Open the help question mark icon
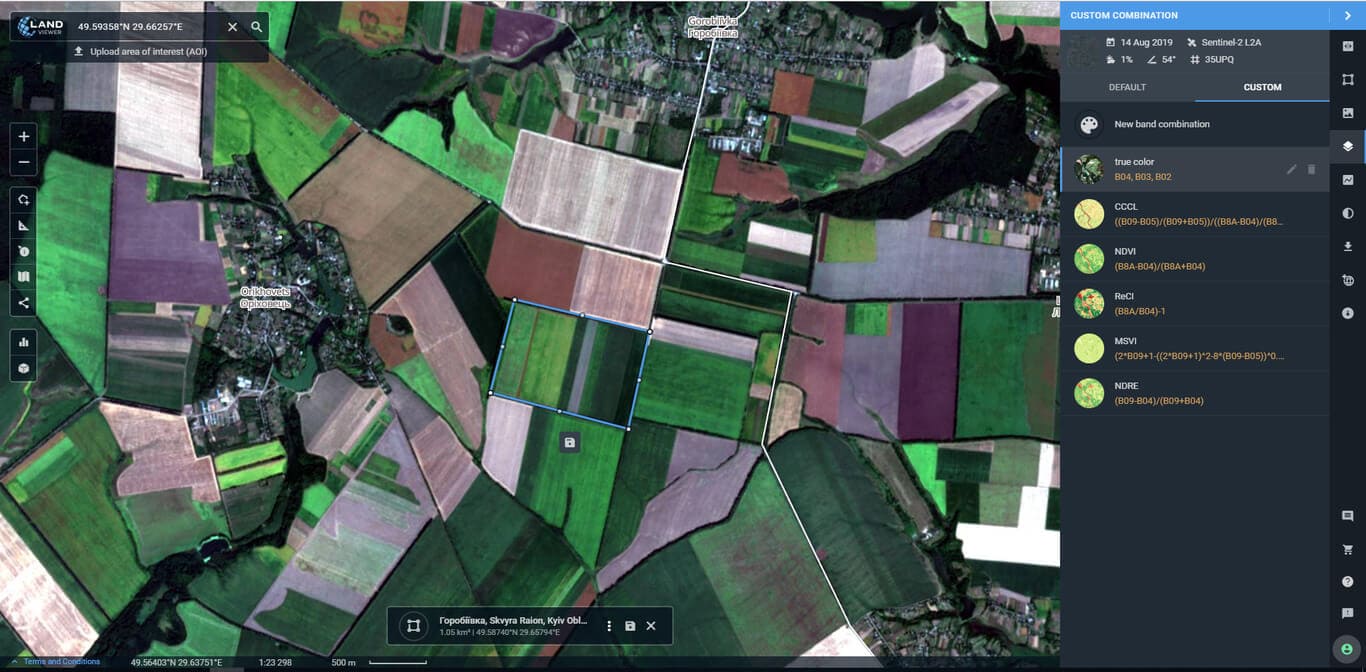1366x672 pixels. point(1347,582)
